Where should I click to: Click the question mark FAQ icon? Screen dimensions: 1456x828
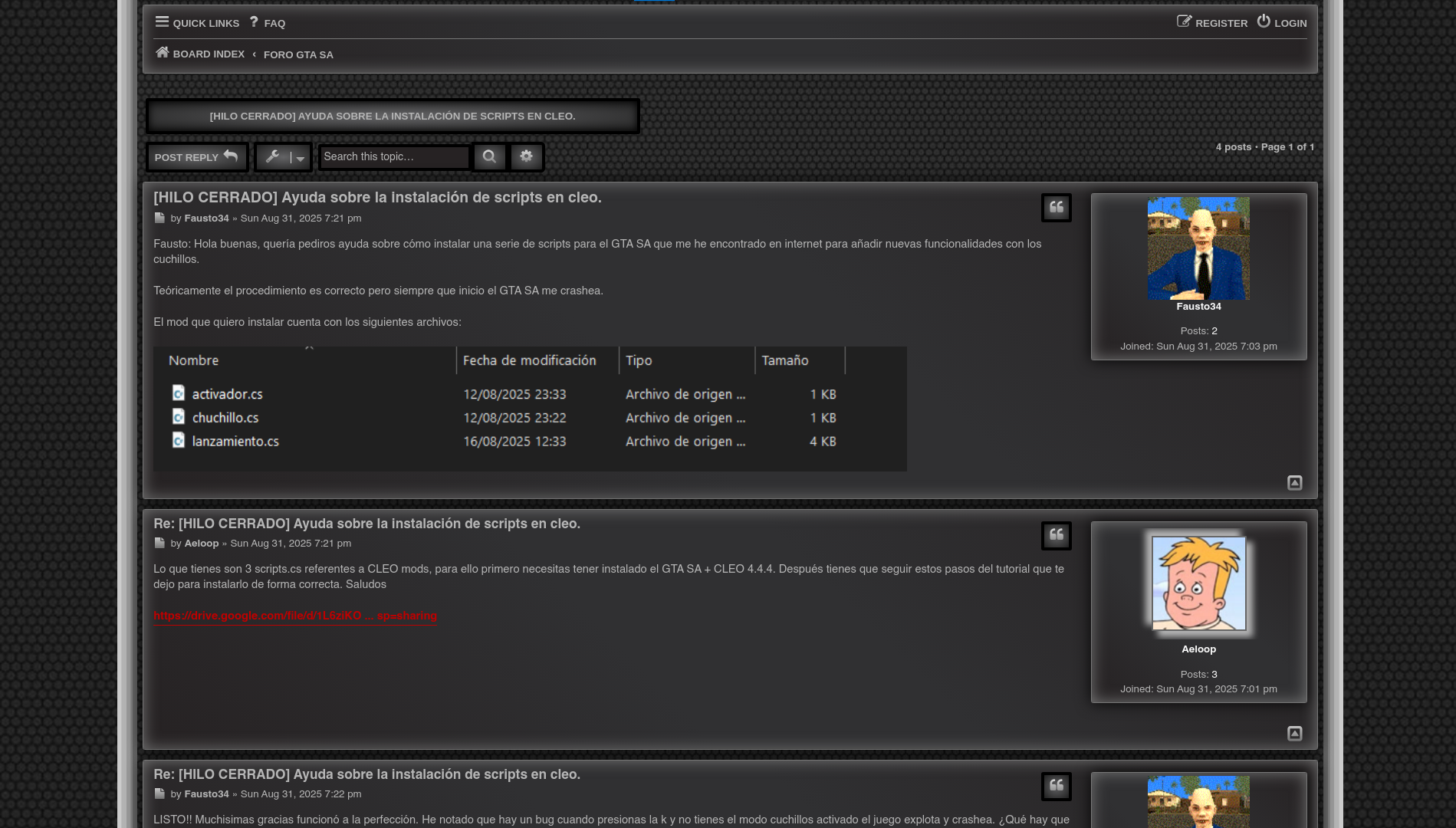(254, 22)
